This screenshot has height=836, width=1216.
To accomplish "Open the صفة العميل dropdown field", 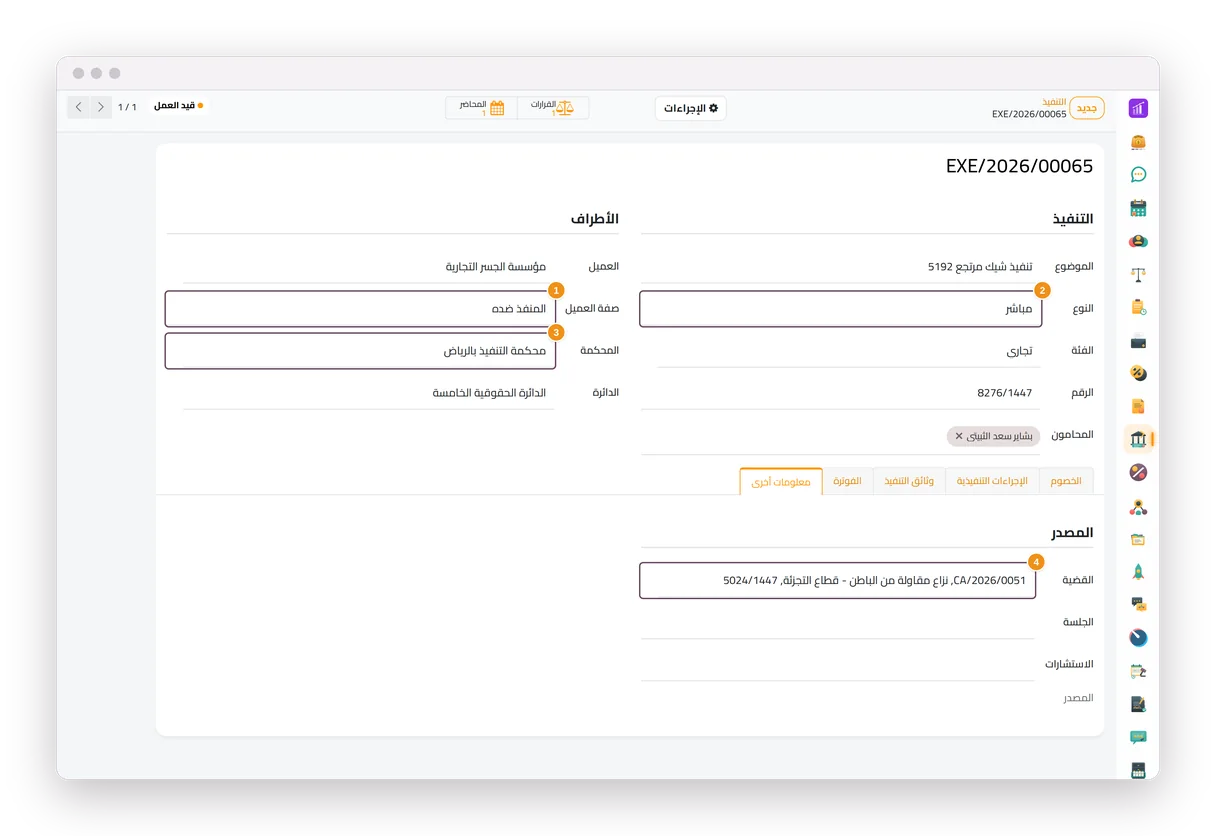I will point(360,309).
